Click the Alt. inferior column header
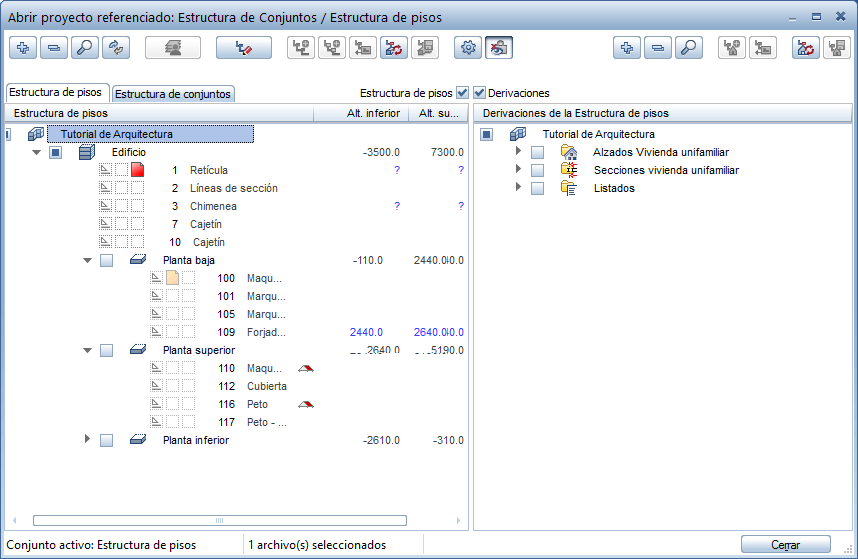858x559 pixels. point(373,114)
